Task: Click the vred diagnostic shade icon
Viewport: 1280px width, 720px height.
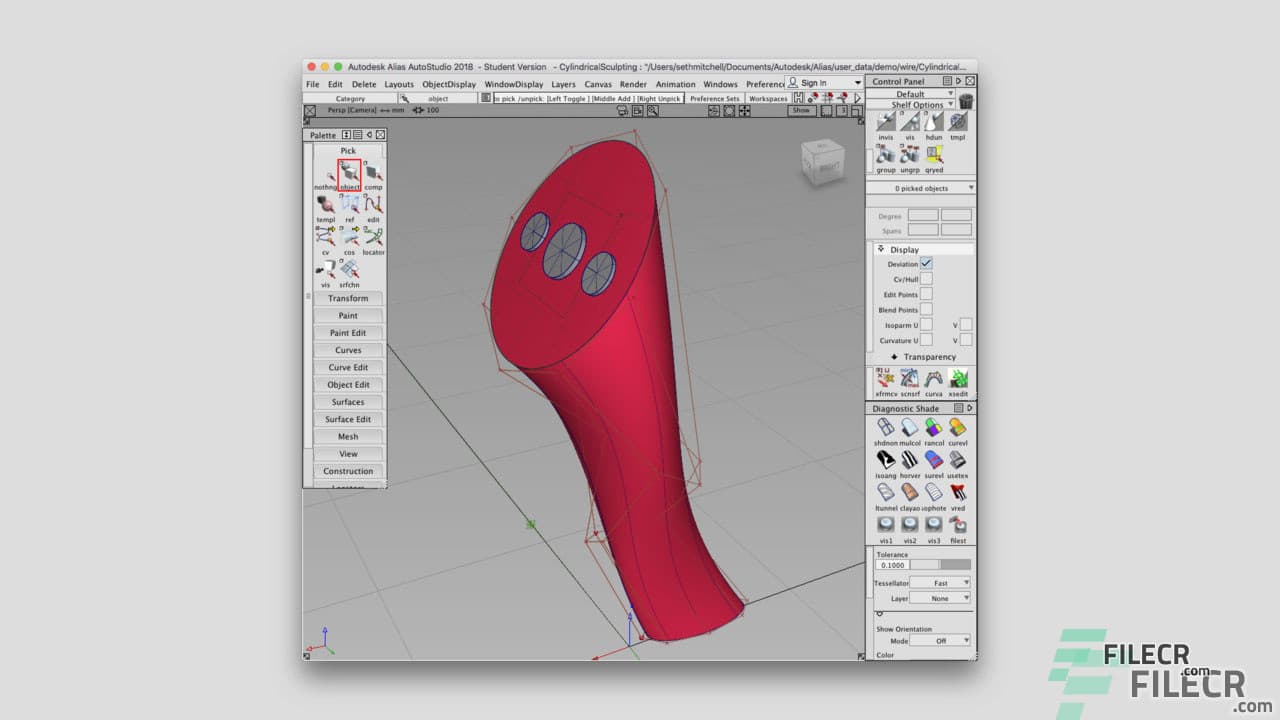Action: 957,494
